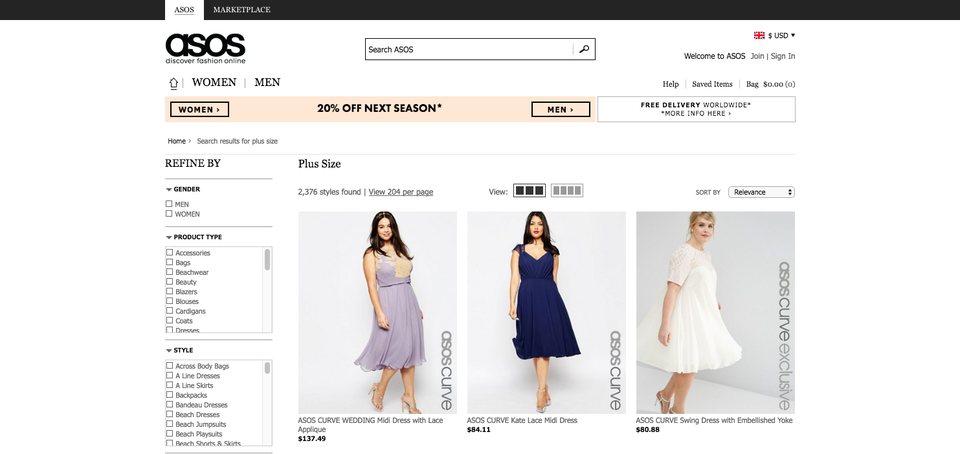Click the $84.11 price text
The width and height of the screenshot is (960, 454).
(x=479, y=430)
